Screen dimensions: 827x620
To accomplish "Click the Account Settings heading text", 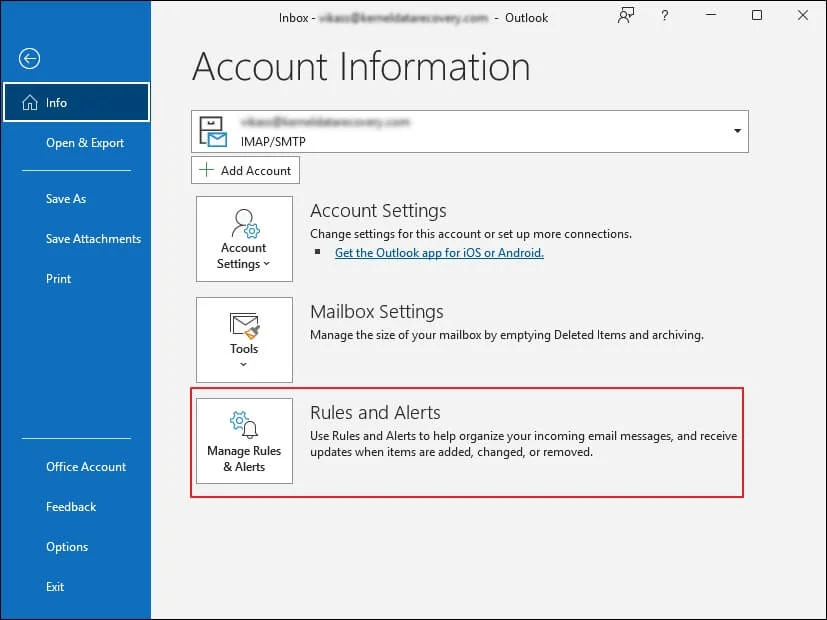I will pos(378,210).
